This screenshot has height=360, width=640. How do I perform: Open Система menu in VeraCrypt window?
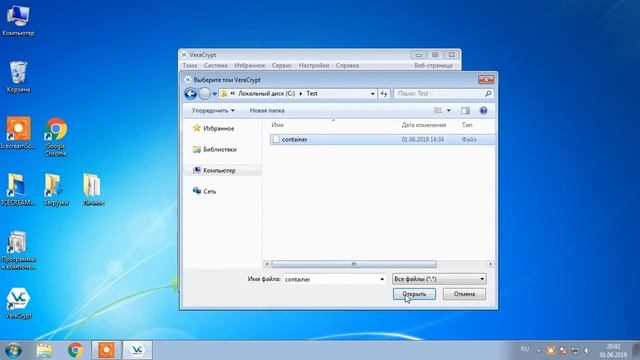click(216, 65)
